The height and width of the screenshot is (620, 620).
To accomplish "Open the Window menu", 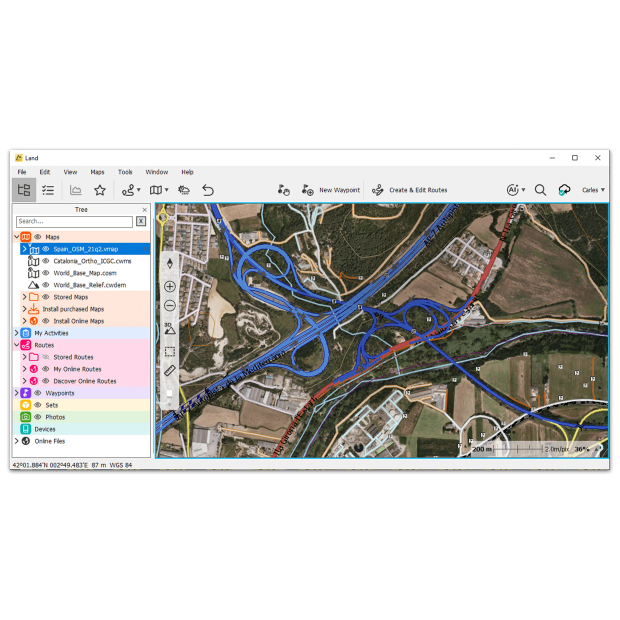I will [157, 172].
